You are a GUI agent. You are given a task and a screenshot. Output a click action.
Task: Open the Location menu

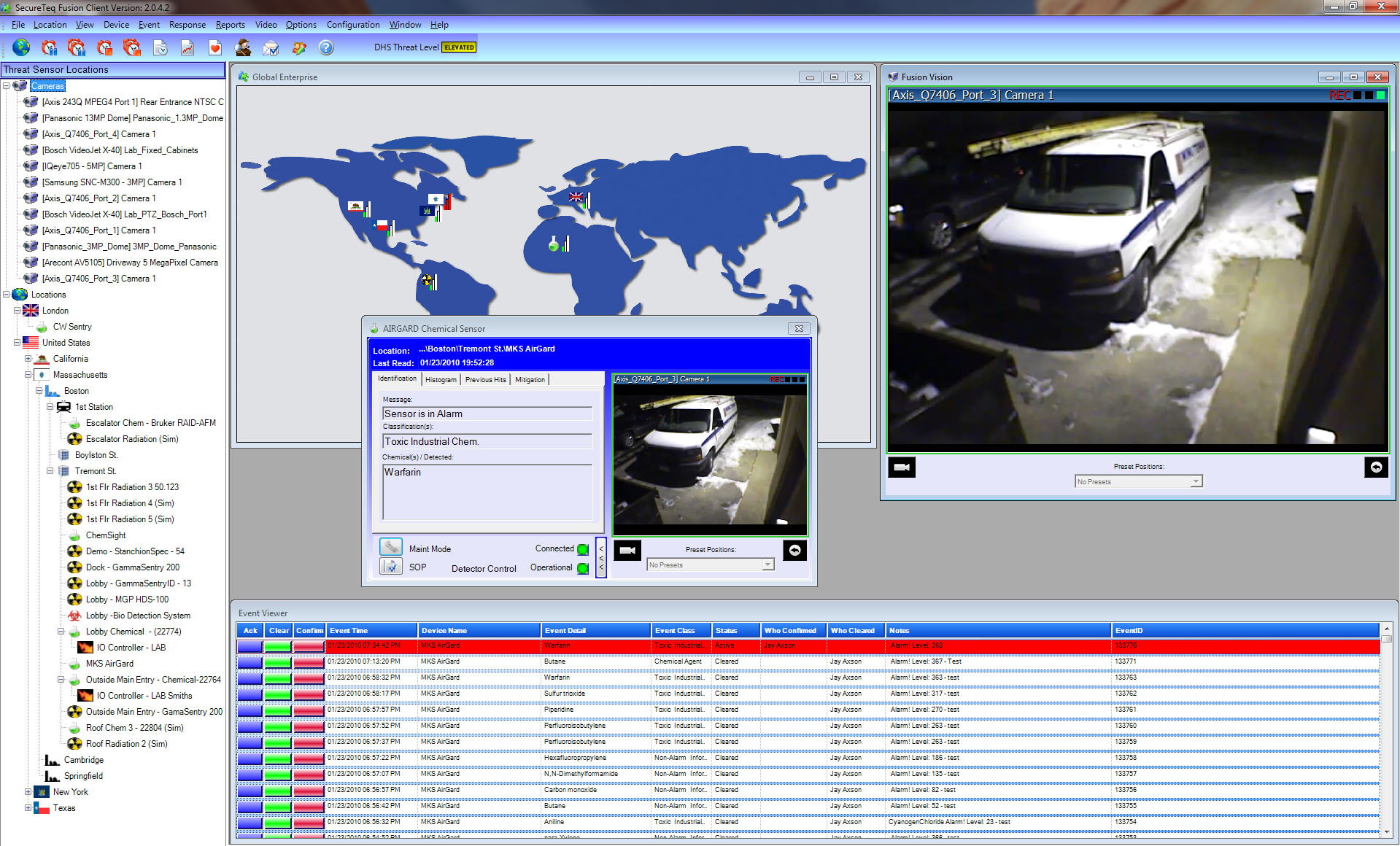[x=50, y=25]
